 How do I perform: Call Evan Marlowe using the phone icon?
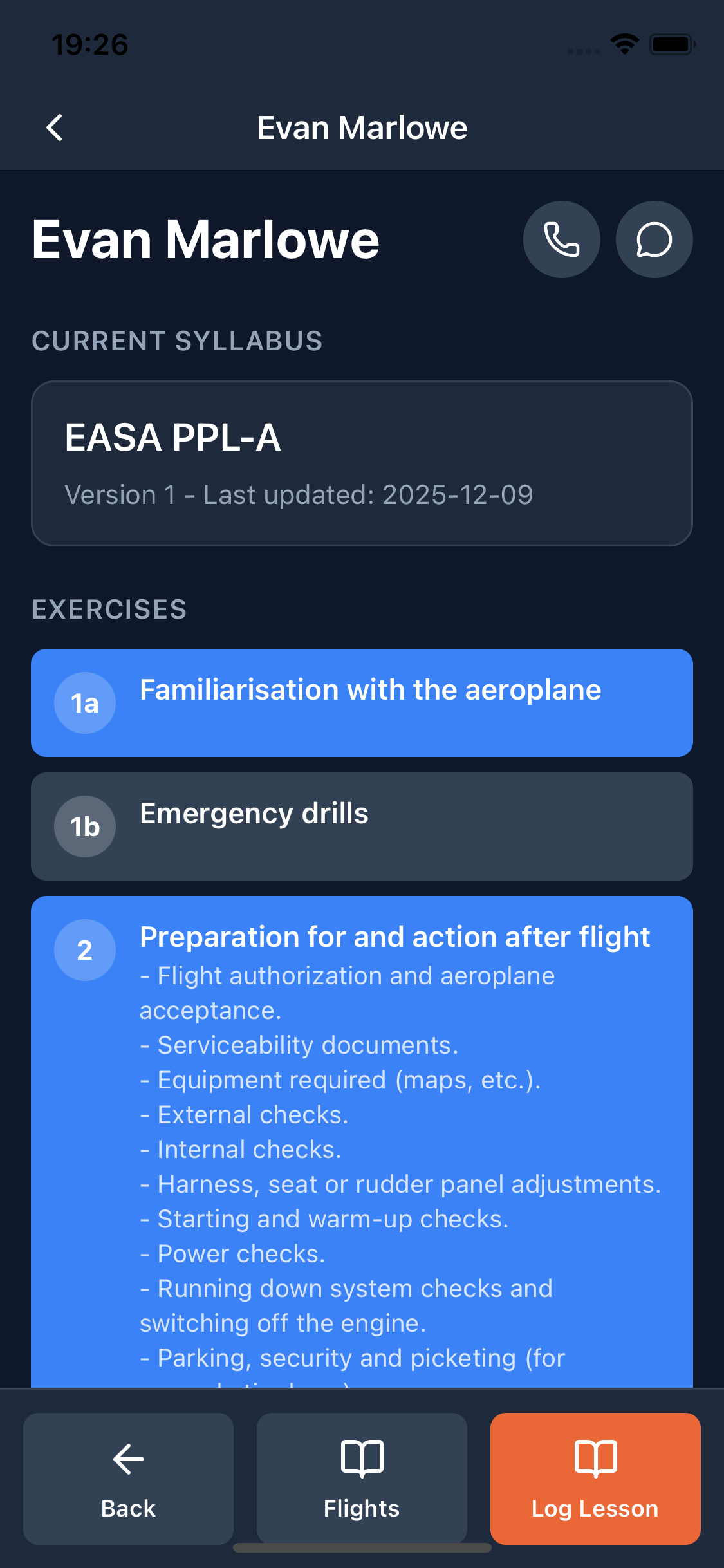(x=561, y=239)
